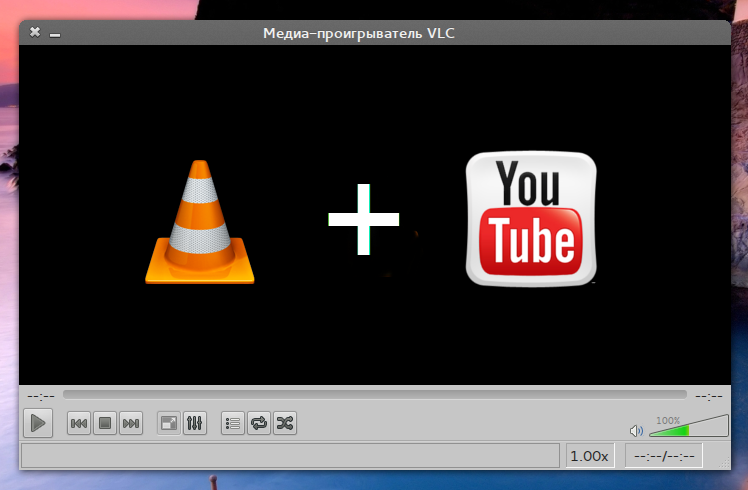Click the VLC cone image in video

[200, 221]
